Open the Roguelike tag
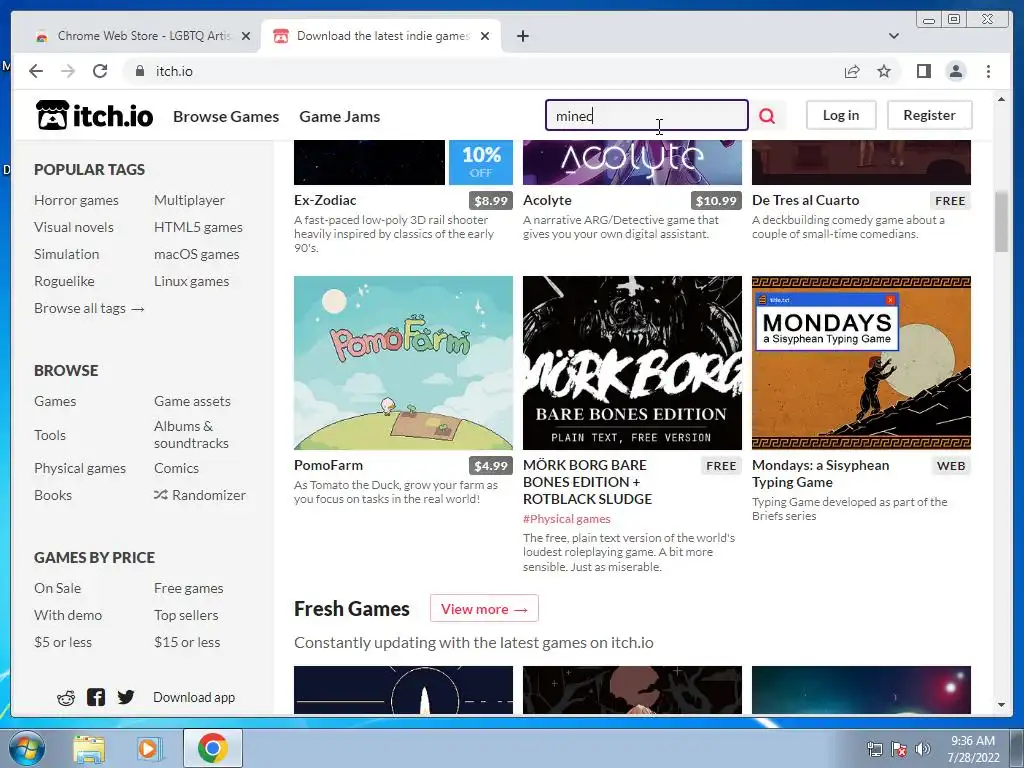 click(x=64, y=281)
